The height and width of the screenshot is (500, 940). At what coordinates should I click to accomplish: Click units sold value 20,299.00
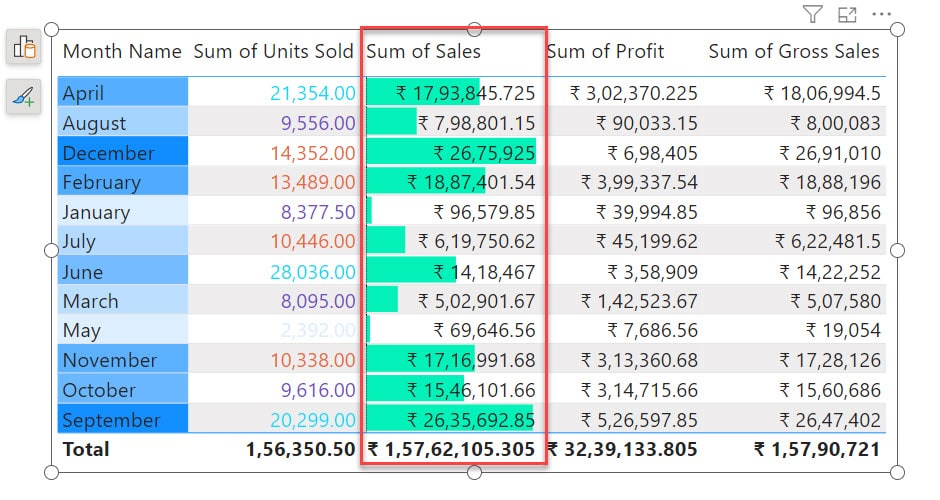pyautogui.click(x=312, y=420)
